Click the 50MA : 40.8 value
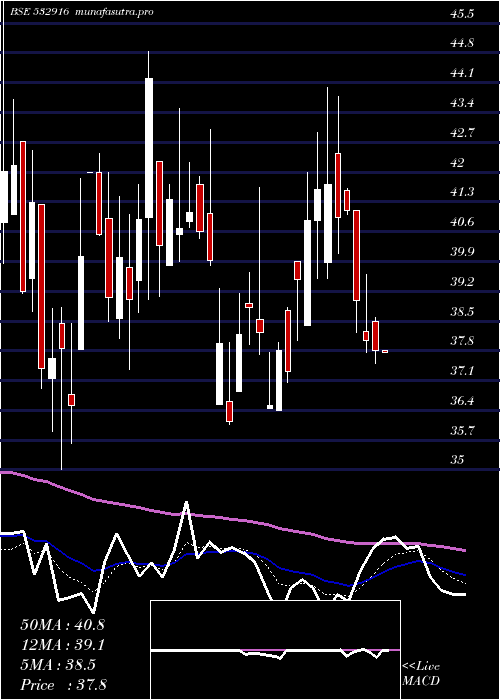Viewport: 500px width, 700px height. pos(62,625)
